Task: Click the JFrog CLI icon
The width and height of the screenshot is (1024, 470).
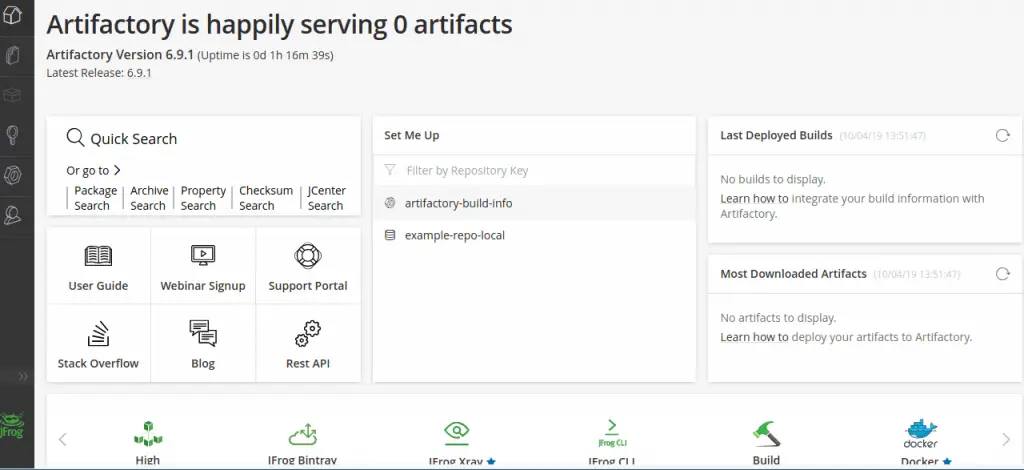Action: pyautogui.click(x=612, y=433)
